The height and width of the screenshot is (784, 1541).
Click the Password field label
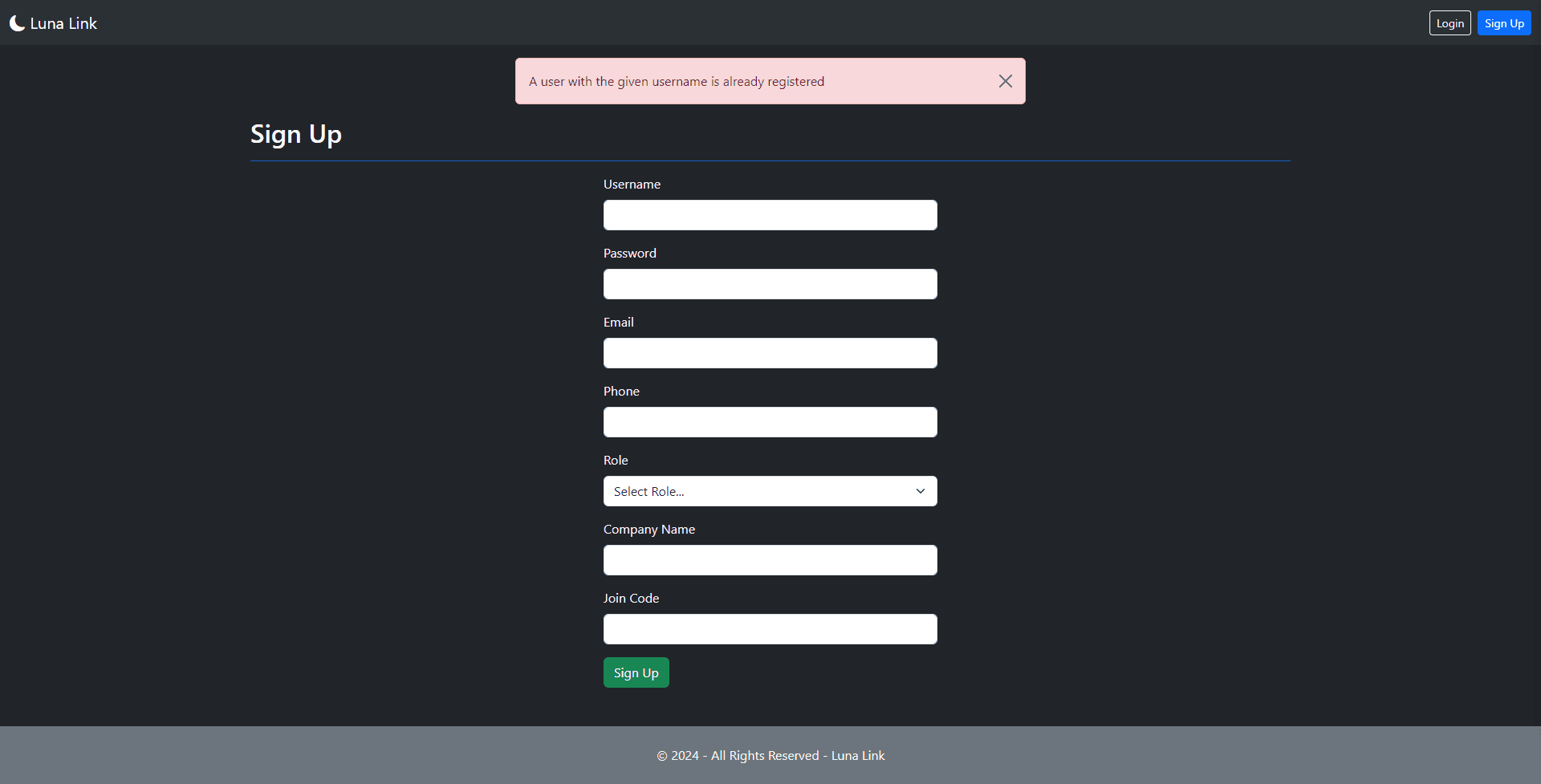(630, 254)
